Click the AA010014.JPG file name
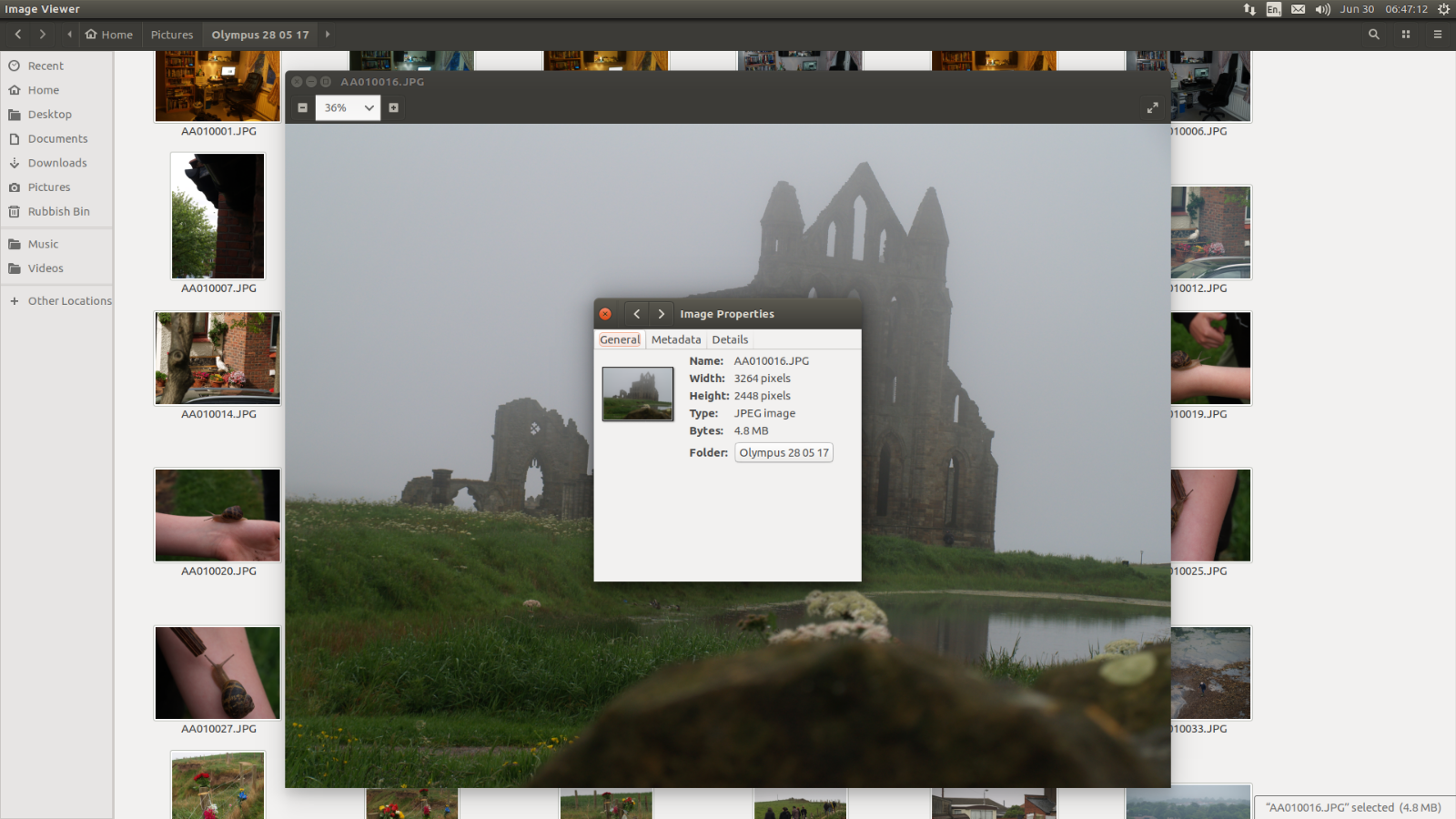 coord(218,414)
